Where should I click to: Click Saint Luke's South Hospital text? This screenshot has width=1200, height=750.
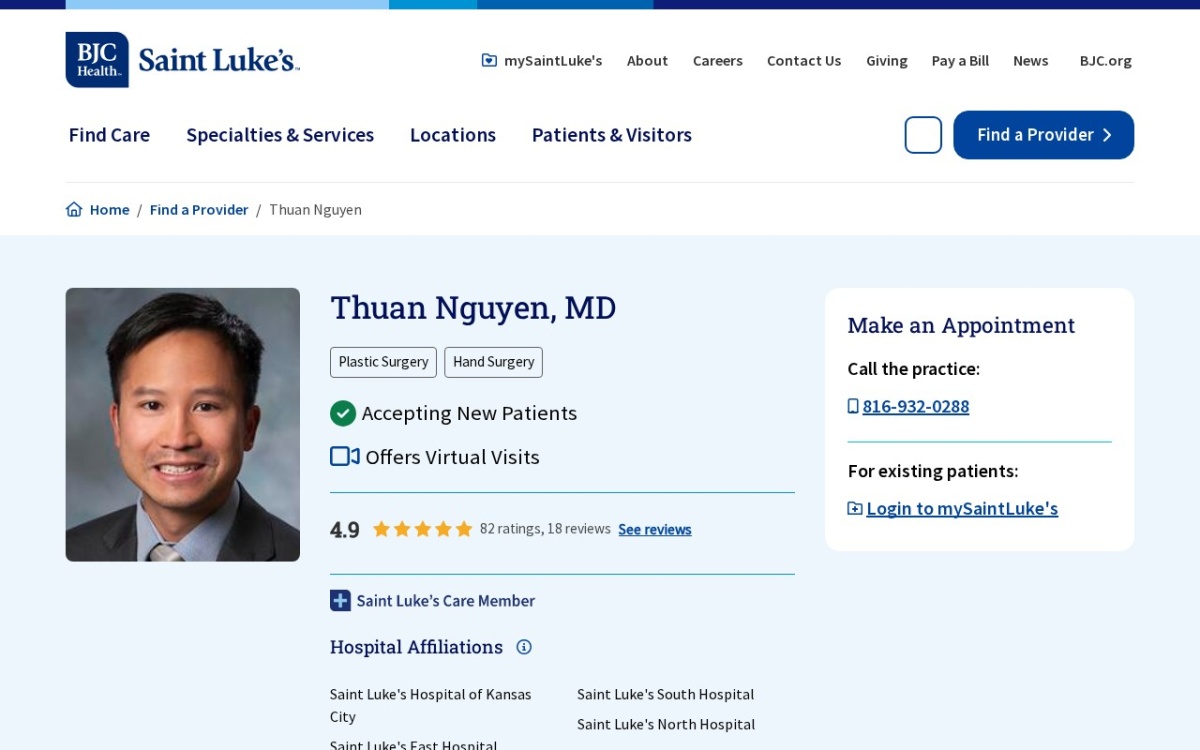tap(666, 694)
